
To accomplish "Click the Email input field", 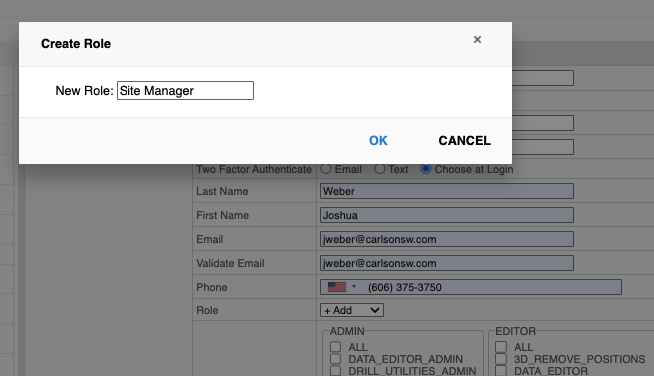I will (x=447, y=239).
